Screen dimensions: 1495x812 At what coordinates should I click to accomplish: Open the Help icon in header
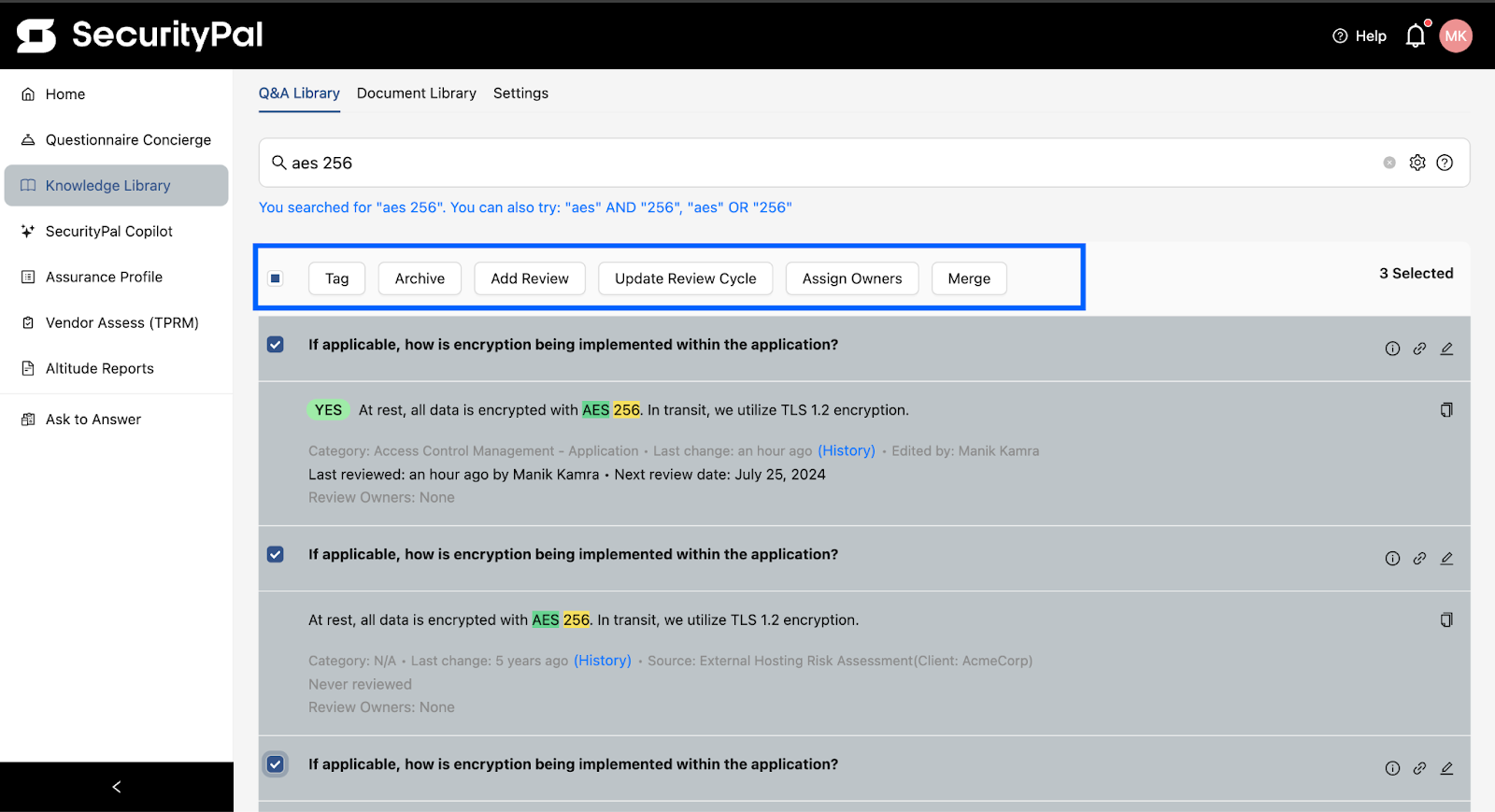pyautogui.click(x=1340, y=36)
